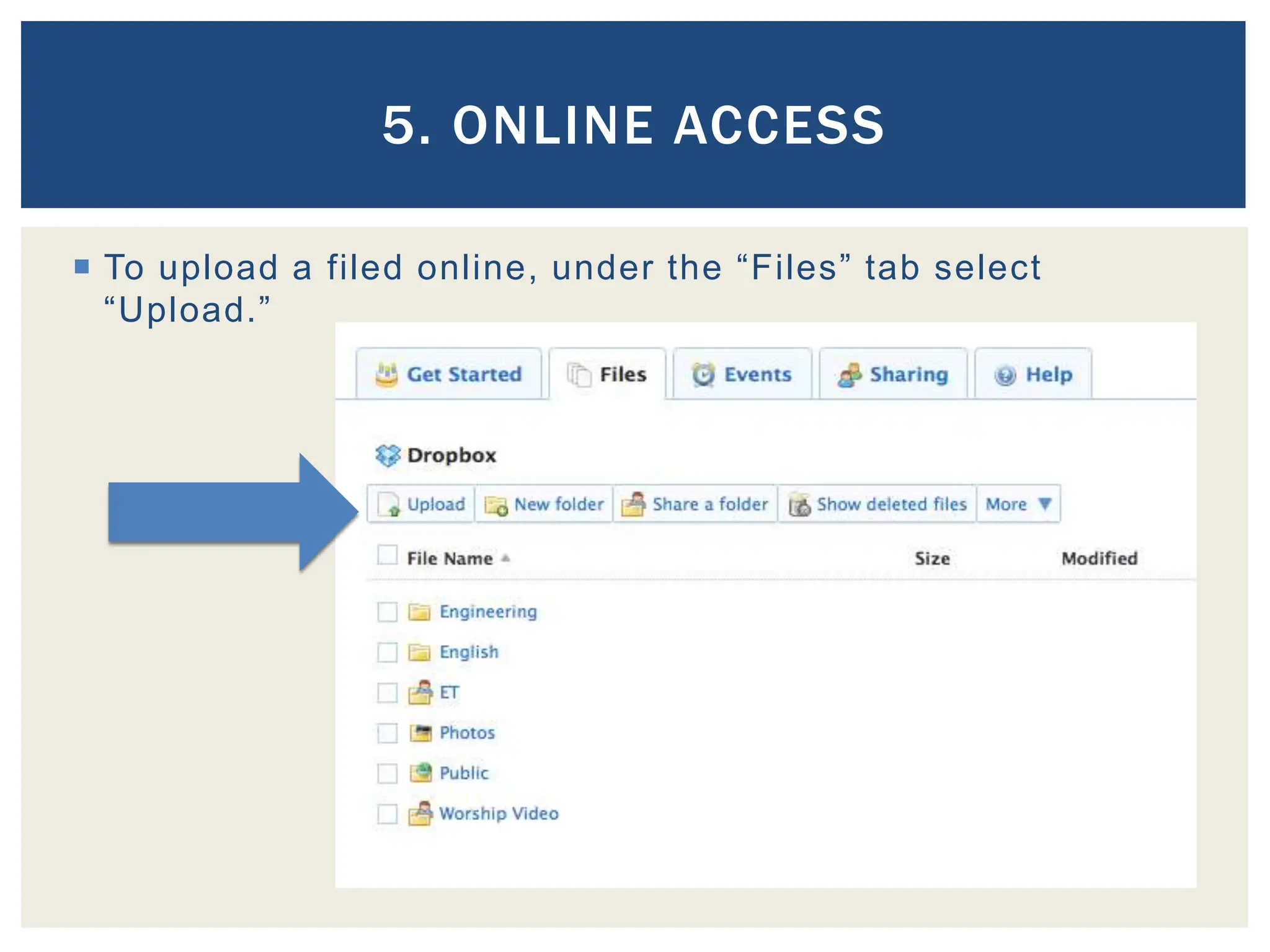Click the Public folder globe icon
Viewport: 1270px width, 952px height.
tap(420, 772)
